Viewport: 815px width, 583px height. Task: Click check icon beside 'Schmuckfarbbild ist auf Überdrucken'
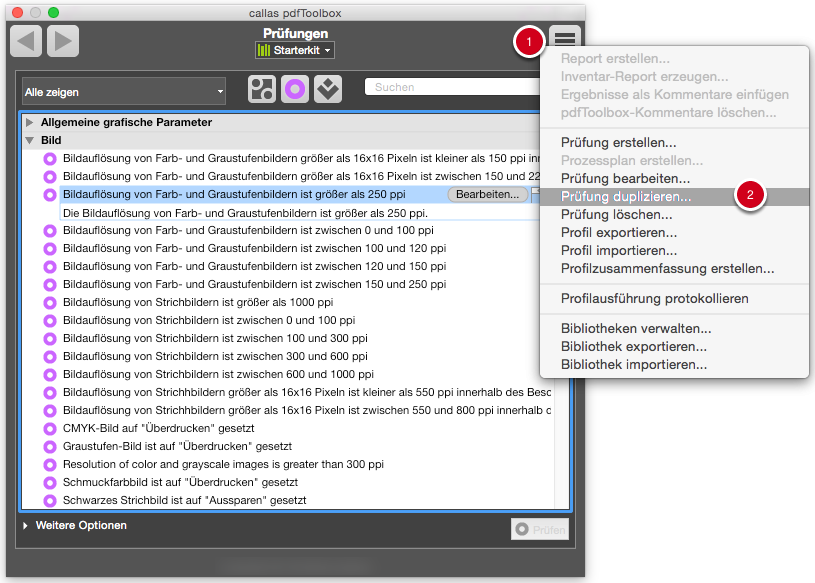[50, 483]
